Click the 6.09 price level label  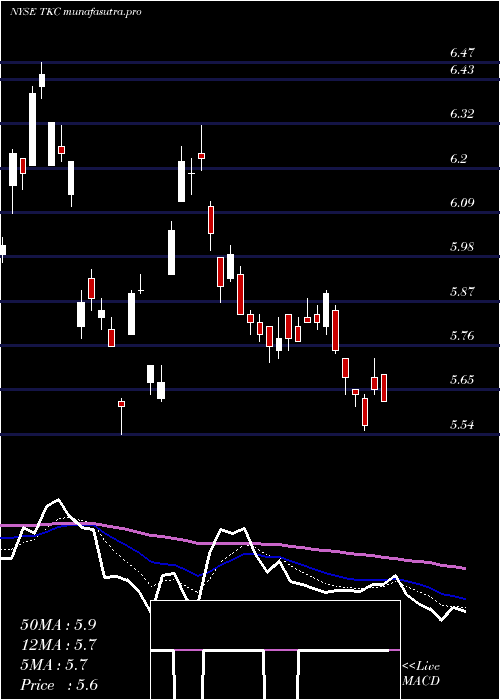click(462, 203)
